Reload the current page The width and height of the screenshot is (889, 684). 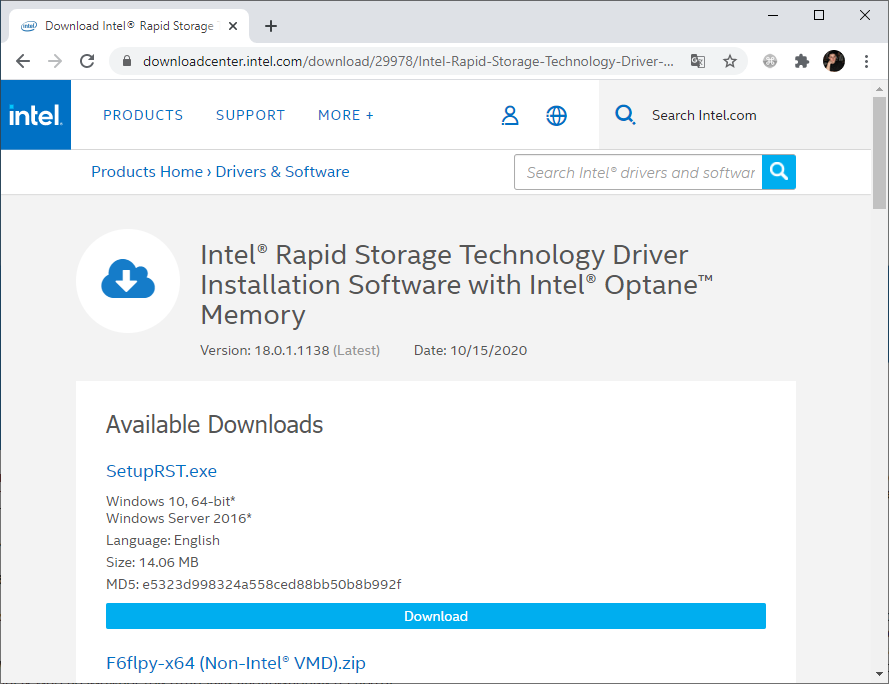tap(87, 61)
